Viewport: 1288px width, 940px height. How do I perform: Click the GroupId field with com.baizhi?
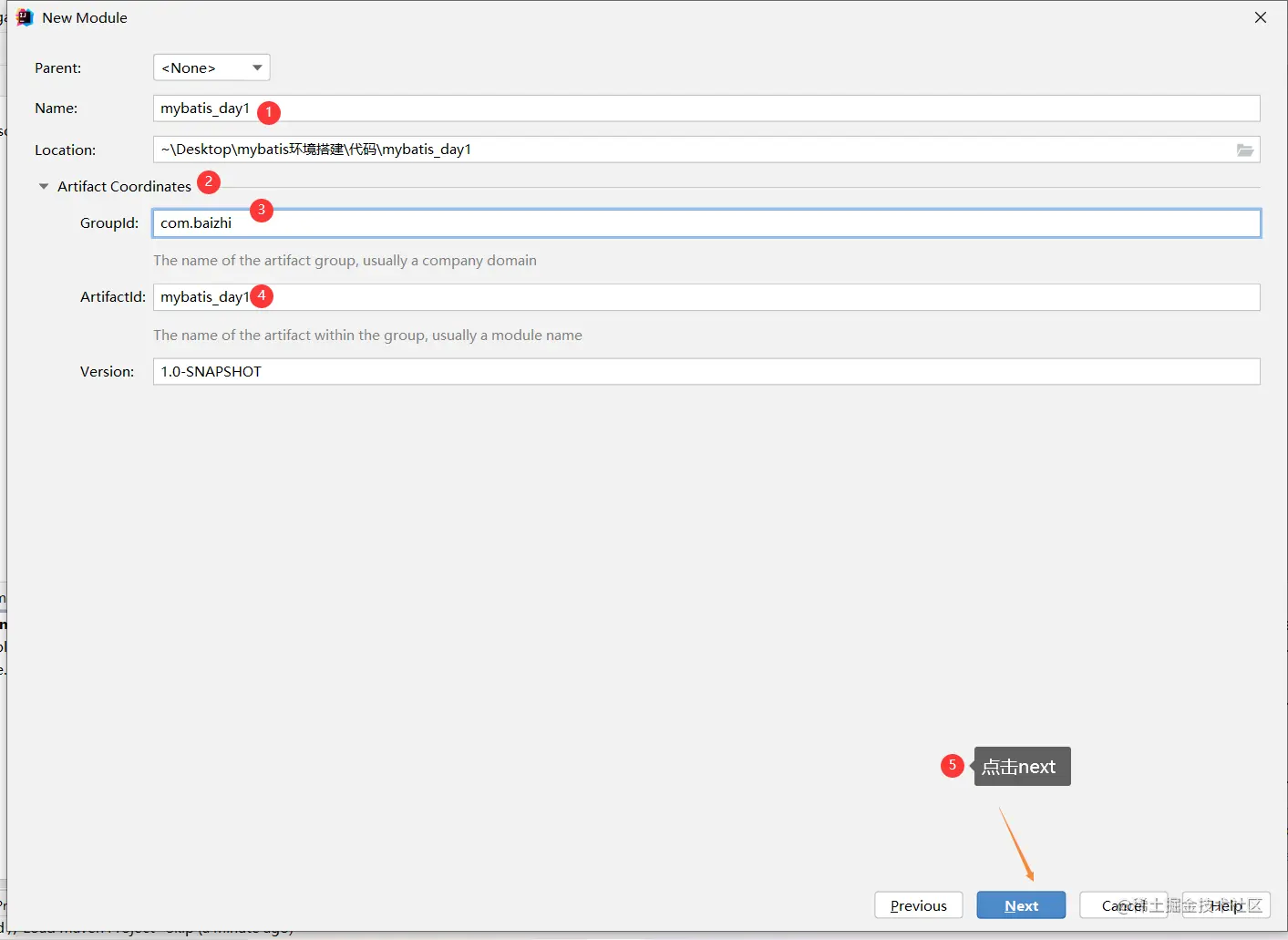pyautogui.click(x=706, y=223)
